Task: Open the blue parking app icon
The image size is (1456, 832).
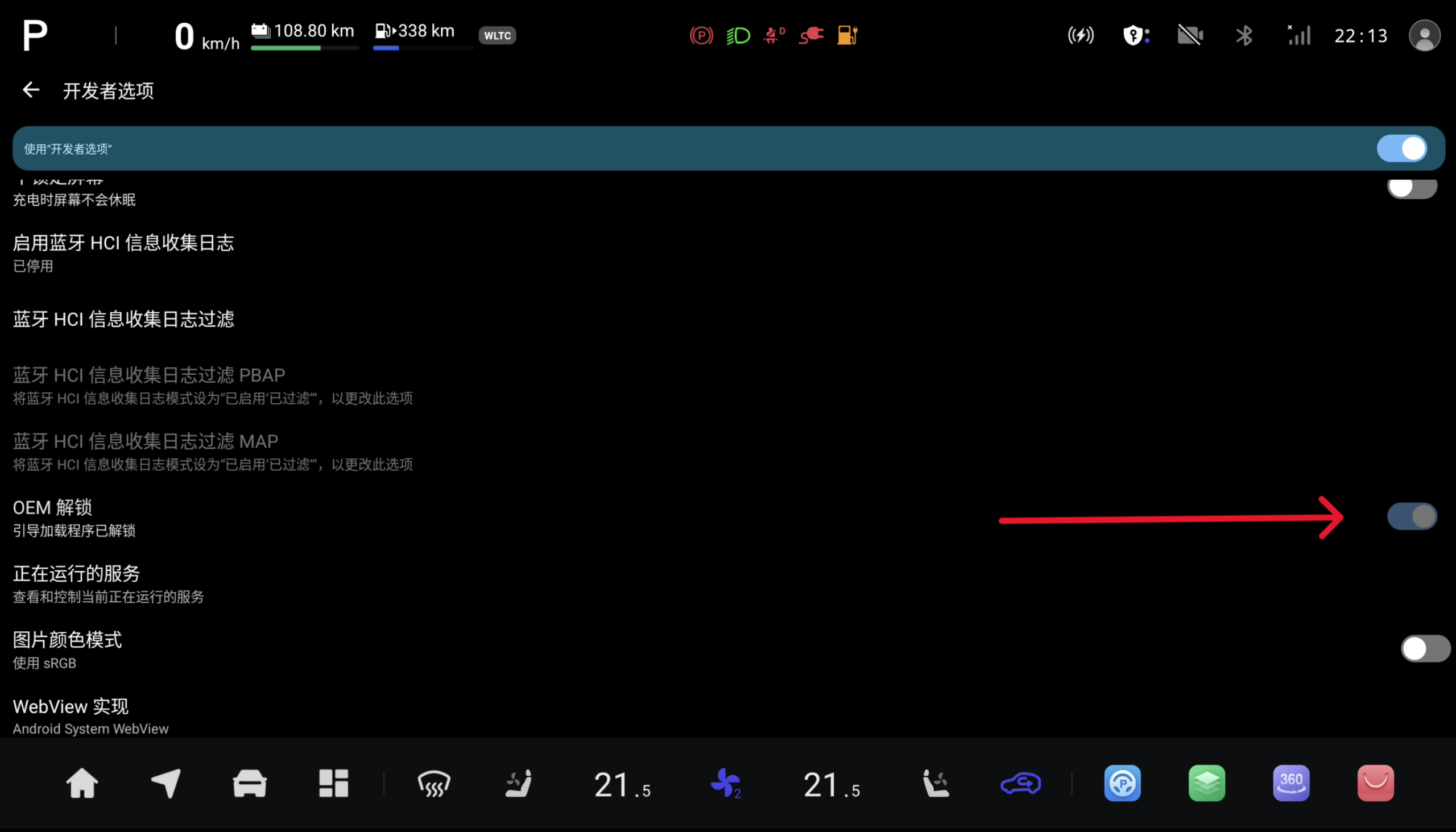Action: (x=1123, y=783)
